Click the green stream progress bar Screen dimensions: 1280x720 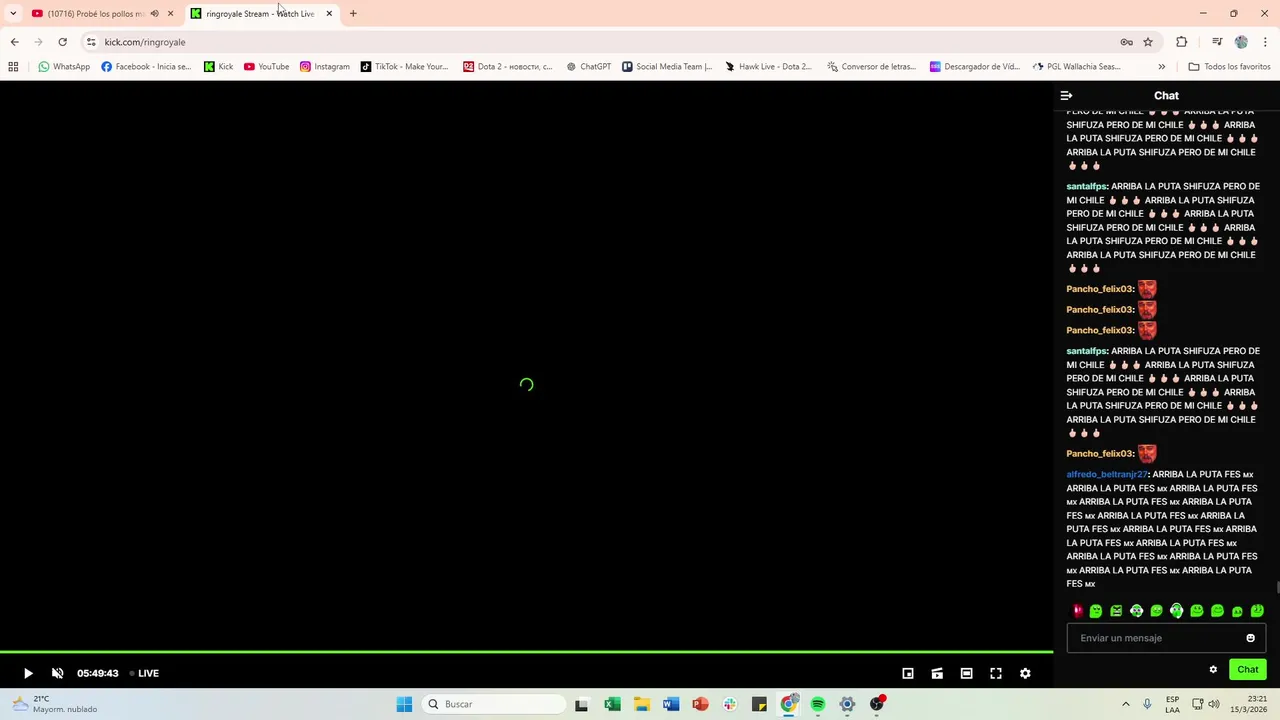526,652
